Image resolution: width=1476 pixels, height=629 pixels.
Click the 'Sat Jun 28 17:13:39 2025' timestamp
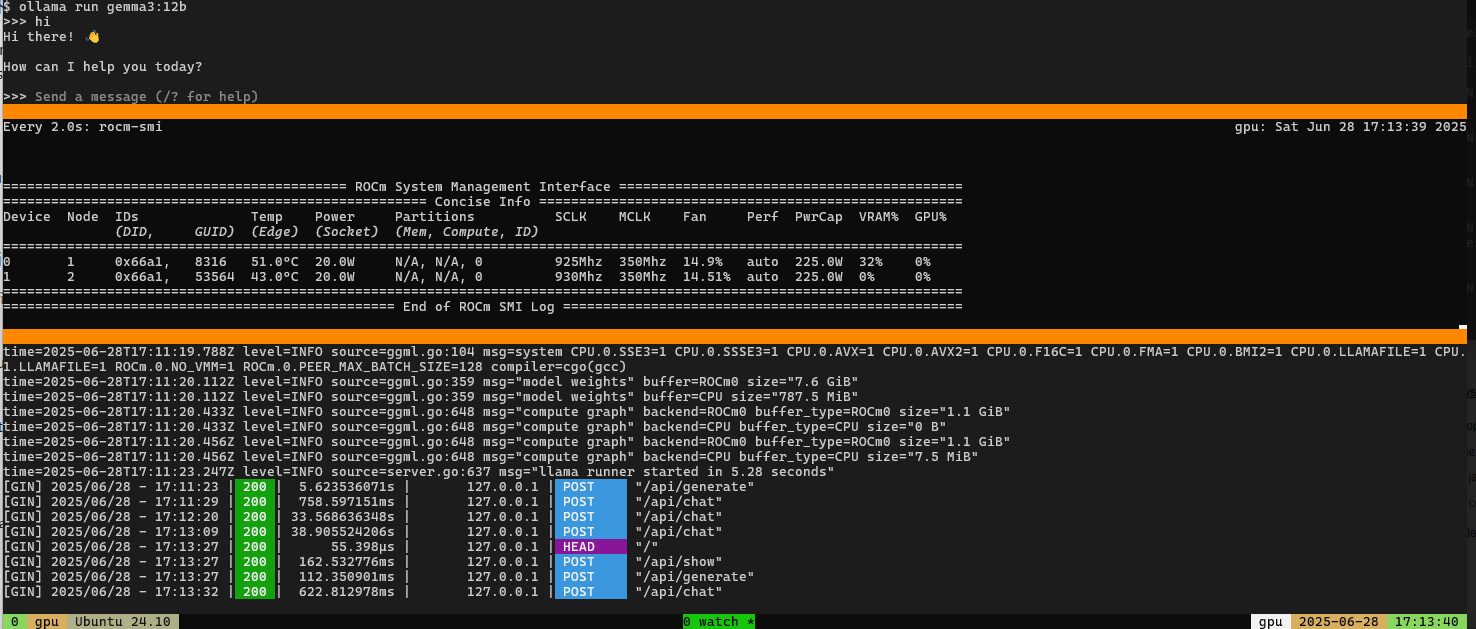(x=1371, y=127)
